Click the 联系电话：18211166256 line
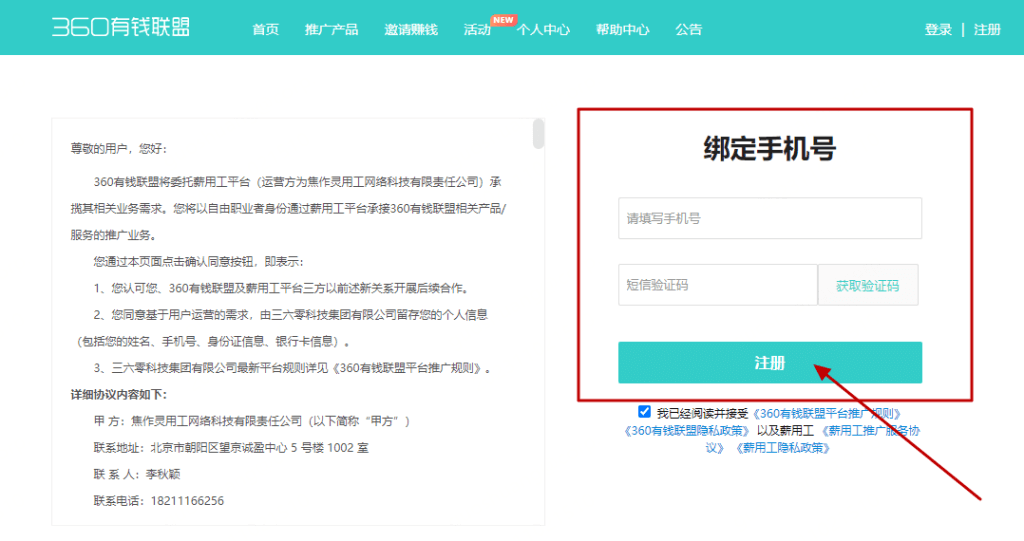This screenshot has height=541, width=1024. [159, 501]
